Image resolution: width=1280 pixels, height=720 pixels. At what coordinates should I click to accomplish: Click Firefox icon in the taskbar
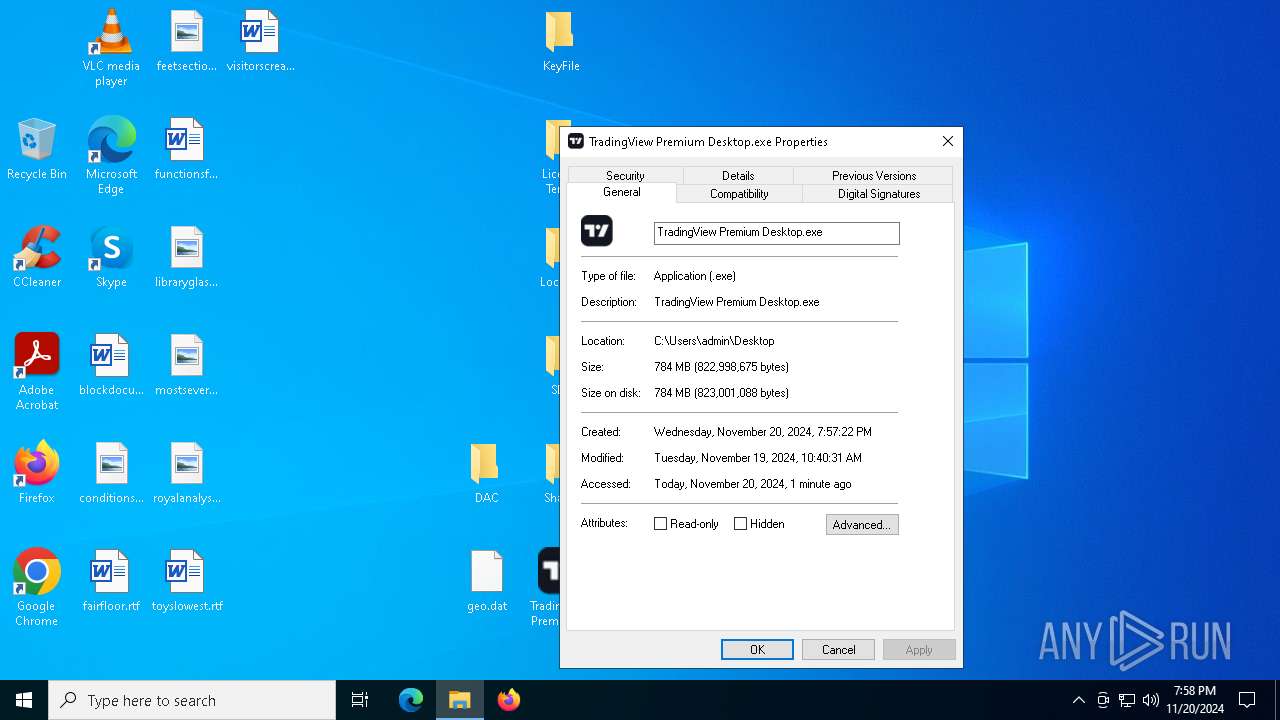[x=509, y=700]
